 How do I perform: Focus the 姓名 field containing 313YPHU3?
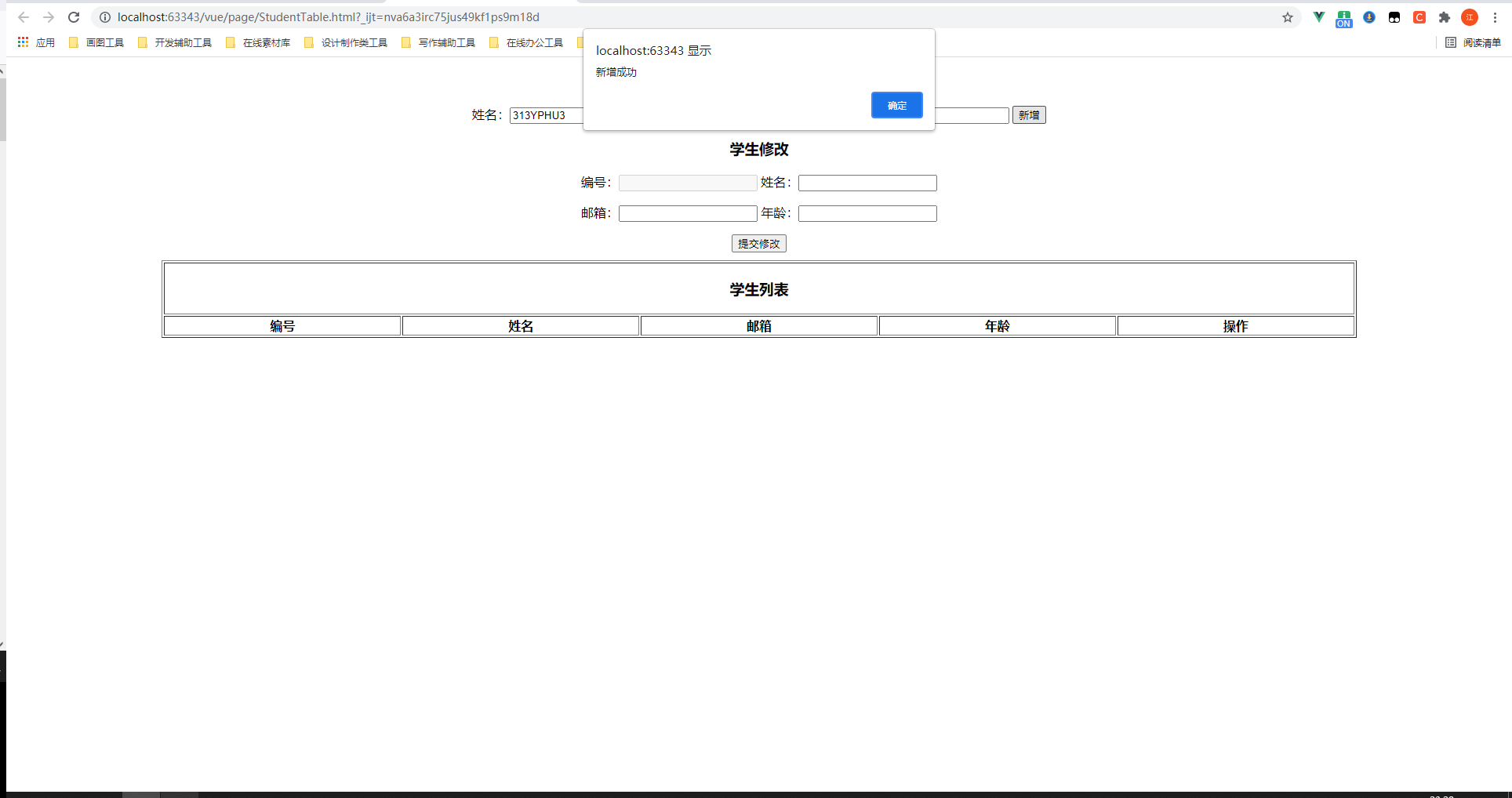tap(547, 115)
